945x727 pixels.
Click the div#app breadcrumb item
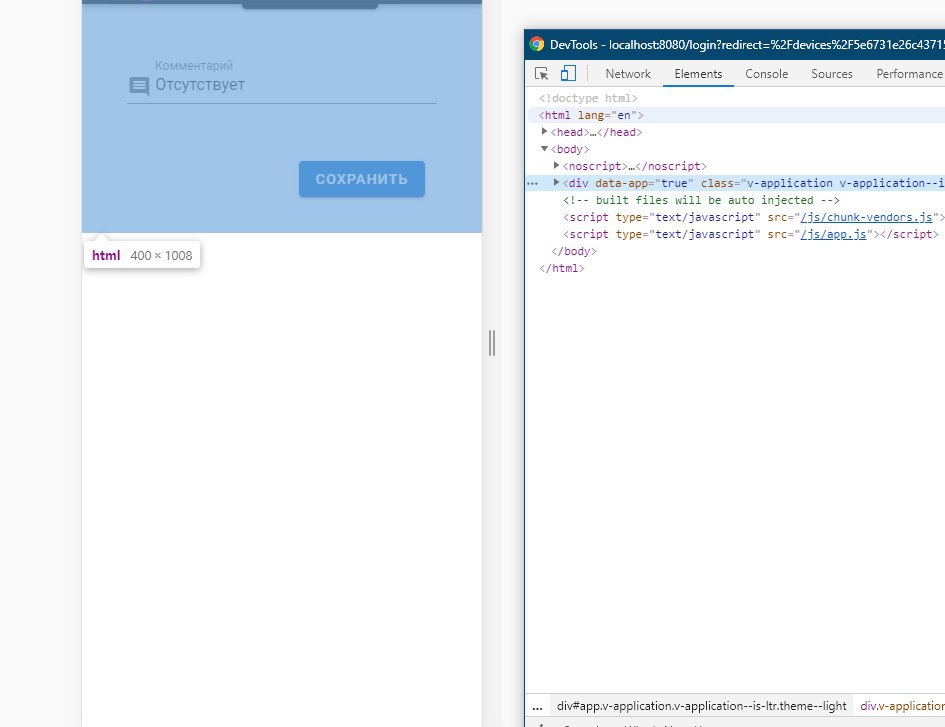click(702, 706)
